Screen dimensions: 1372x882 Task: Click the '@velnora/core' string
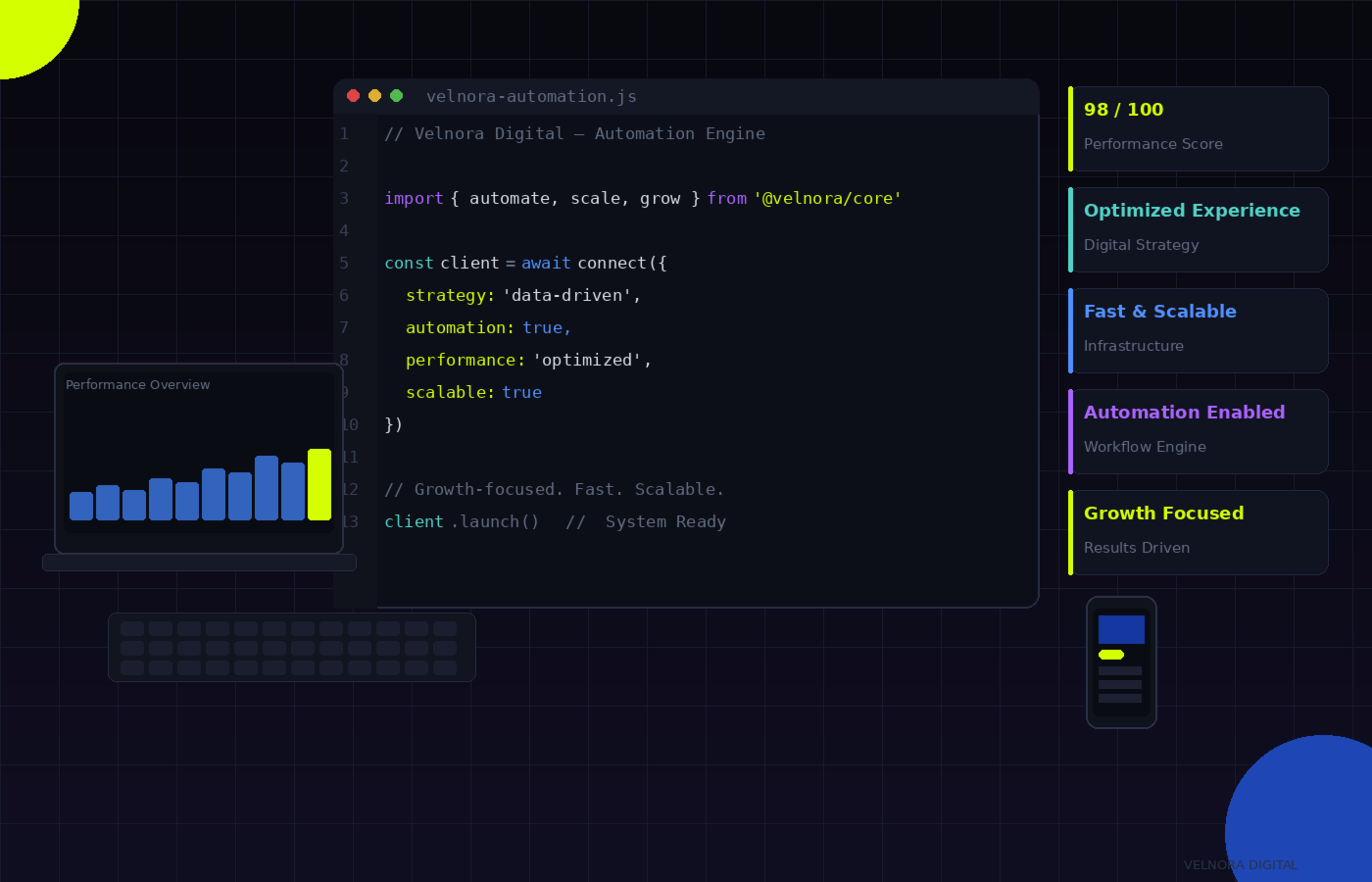click(x=827, y=198)
